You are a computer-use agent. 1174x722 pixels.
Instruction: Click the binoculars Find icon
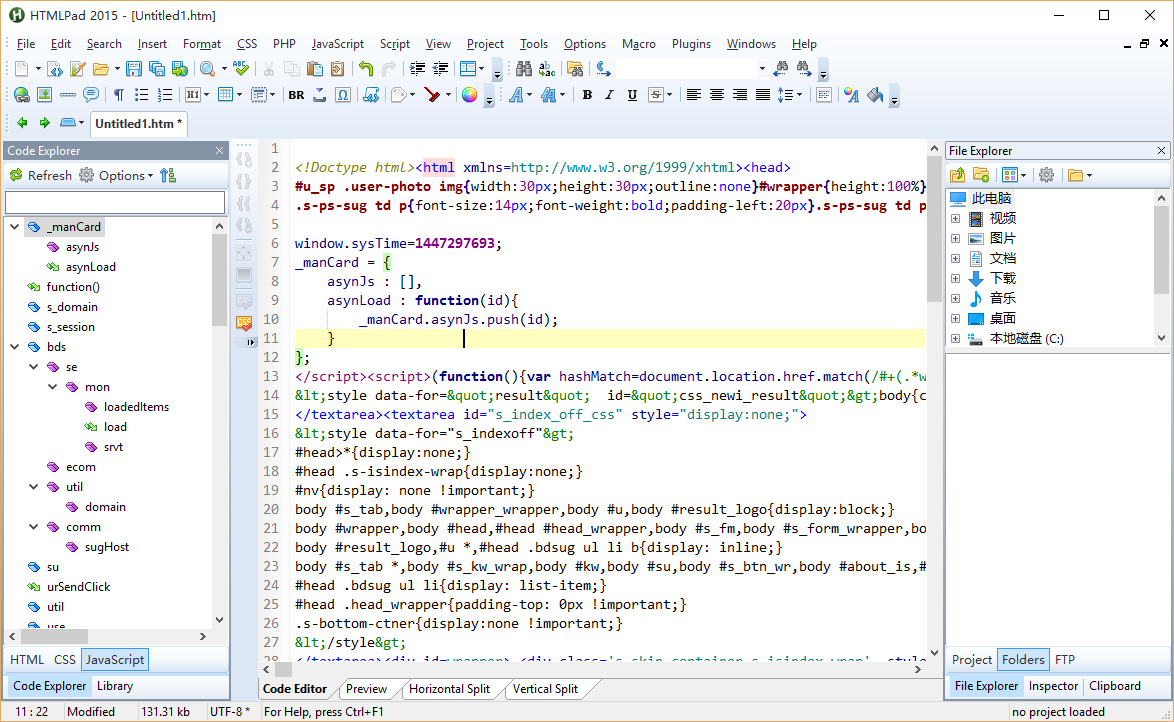pos(523,69)
